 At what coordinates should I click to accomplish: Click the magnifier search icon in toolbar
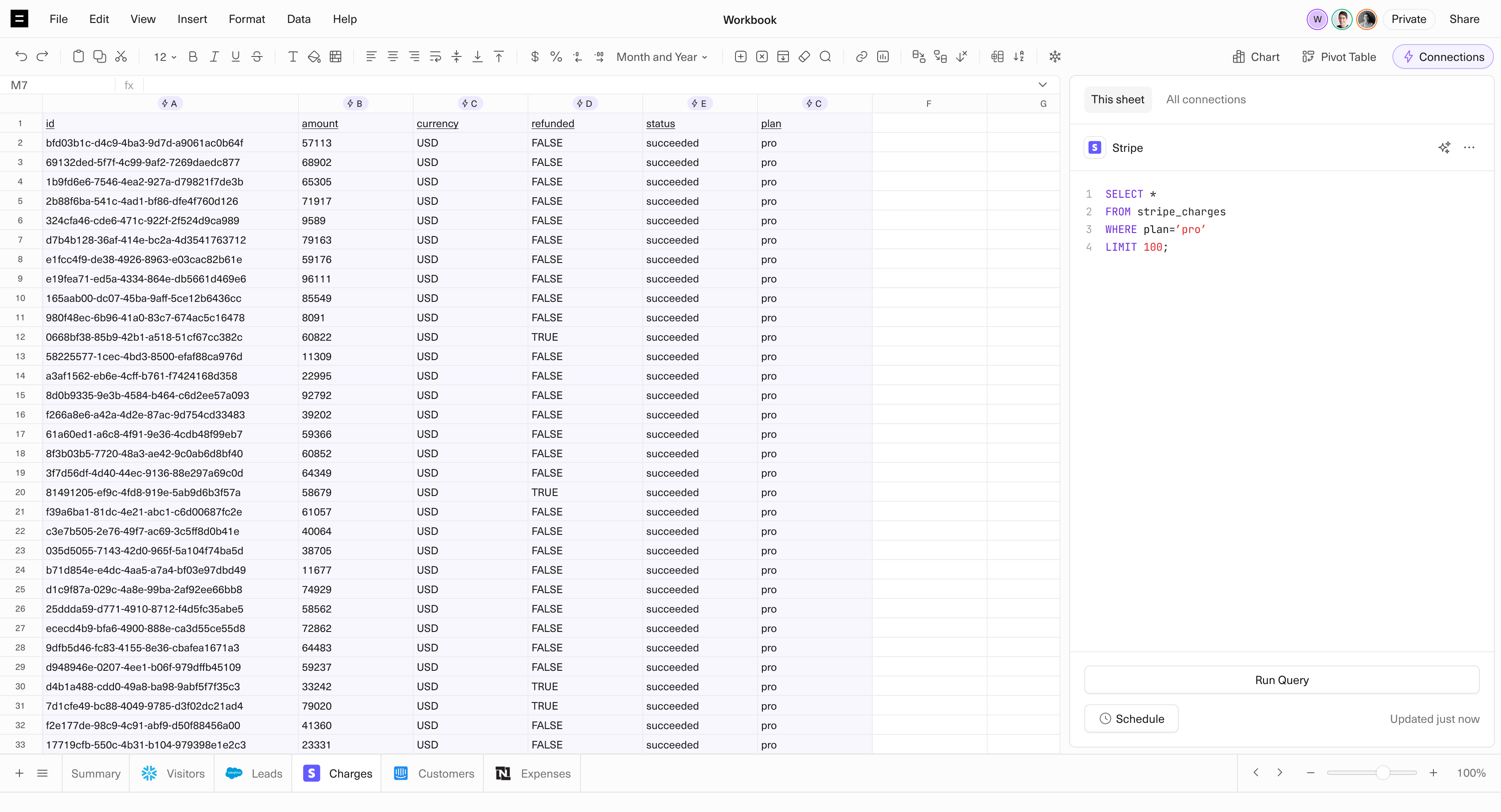tap(825, 56)
